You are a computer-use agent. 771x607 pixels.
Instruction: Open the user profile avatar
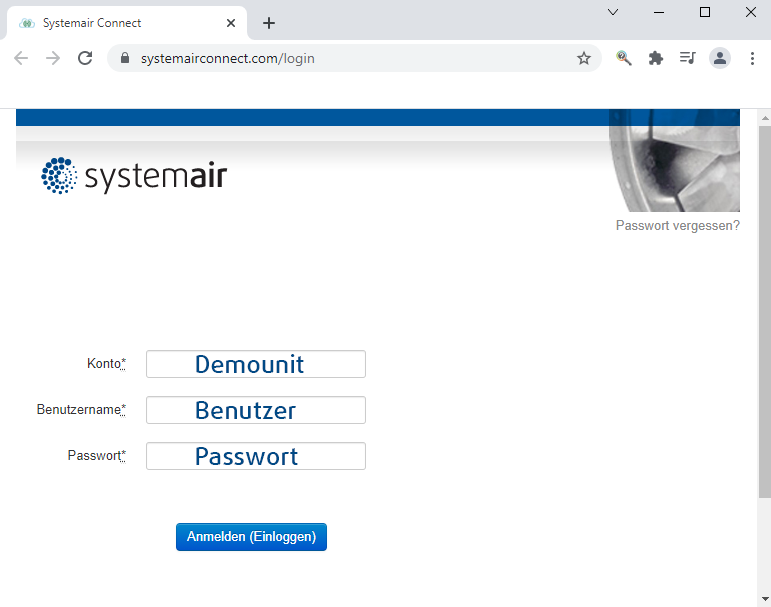point(720,58)
